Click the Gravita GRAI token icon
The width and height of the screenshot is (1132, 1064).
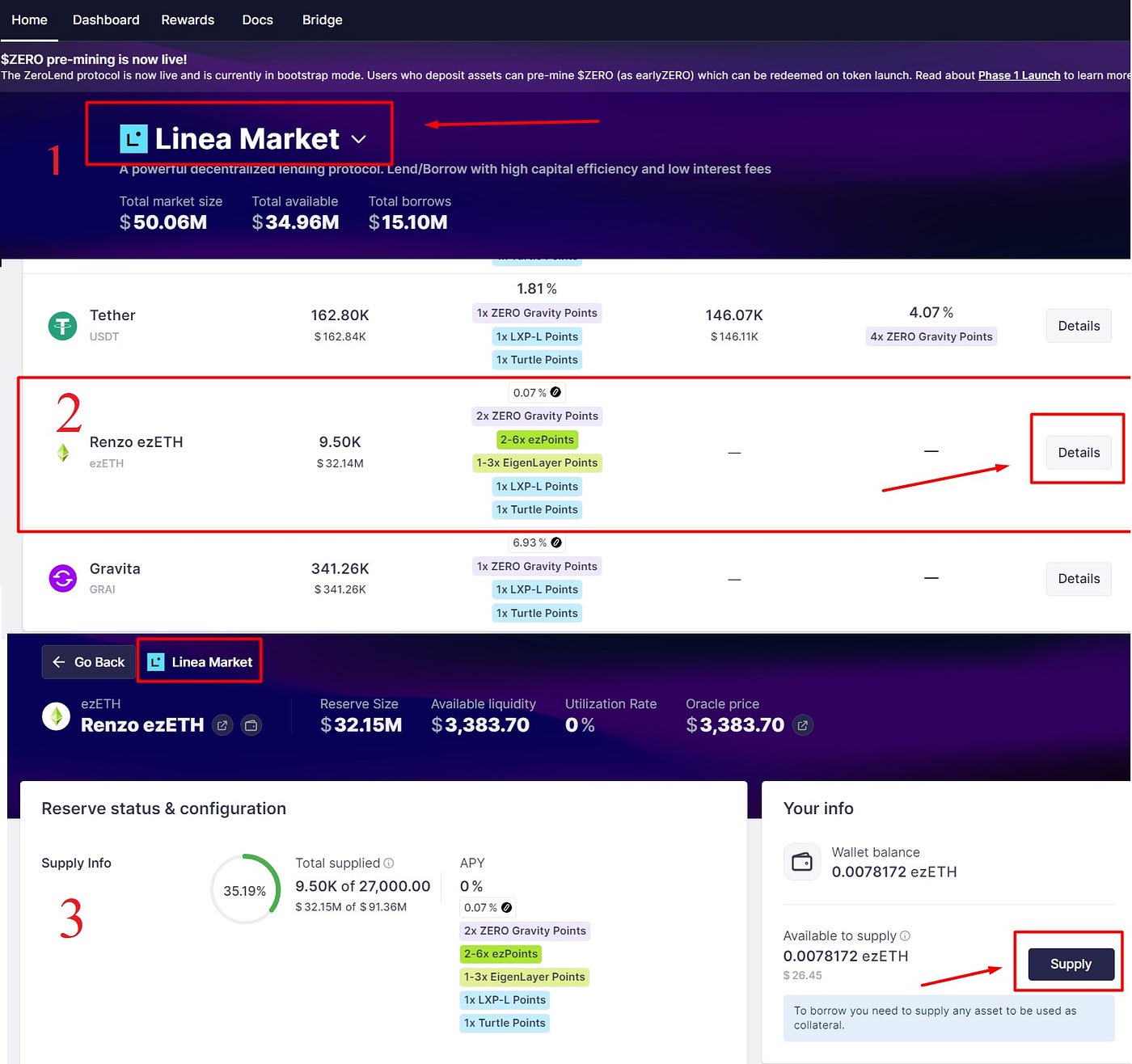[x=62, y=578]
